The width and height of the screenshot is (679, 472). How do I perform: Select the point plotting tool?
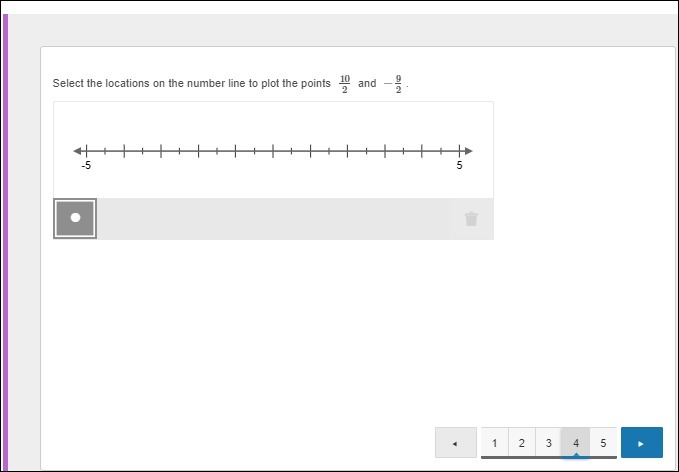(75, 218)
